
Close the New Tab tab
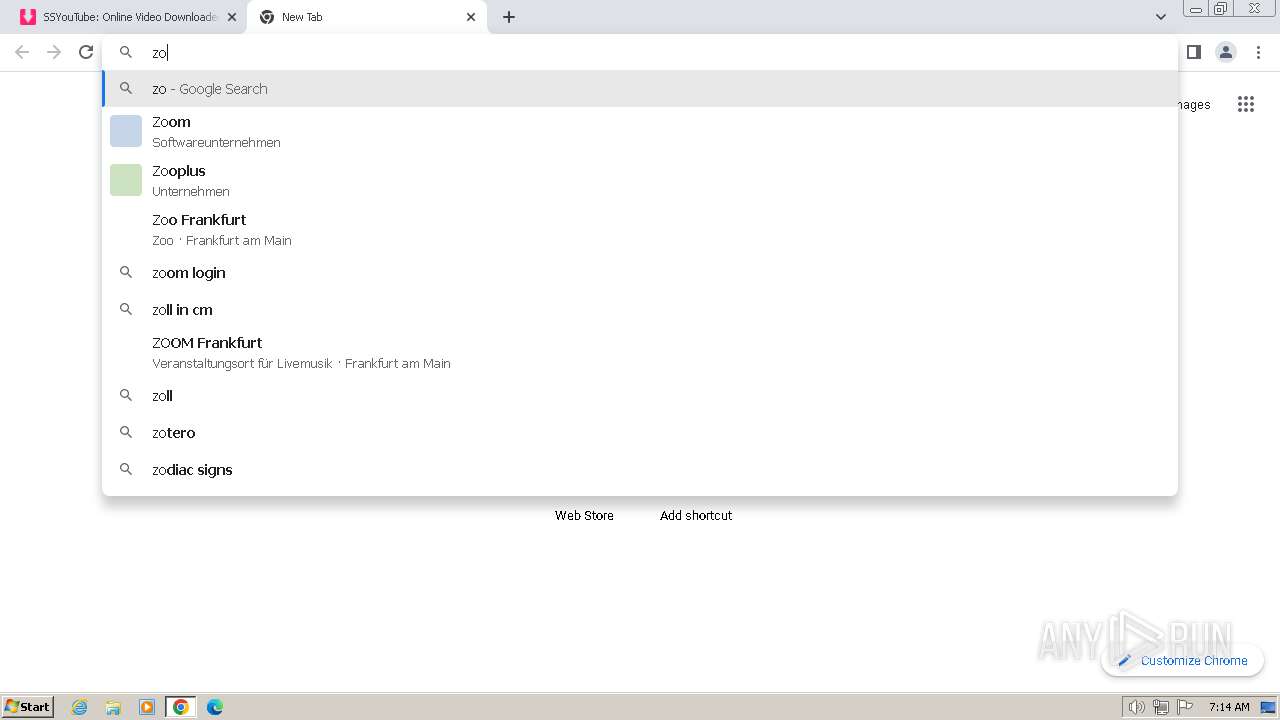point(471,17)
